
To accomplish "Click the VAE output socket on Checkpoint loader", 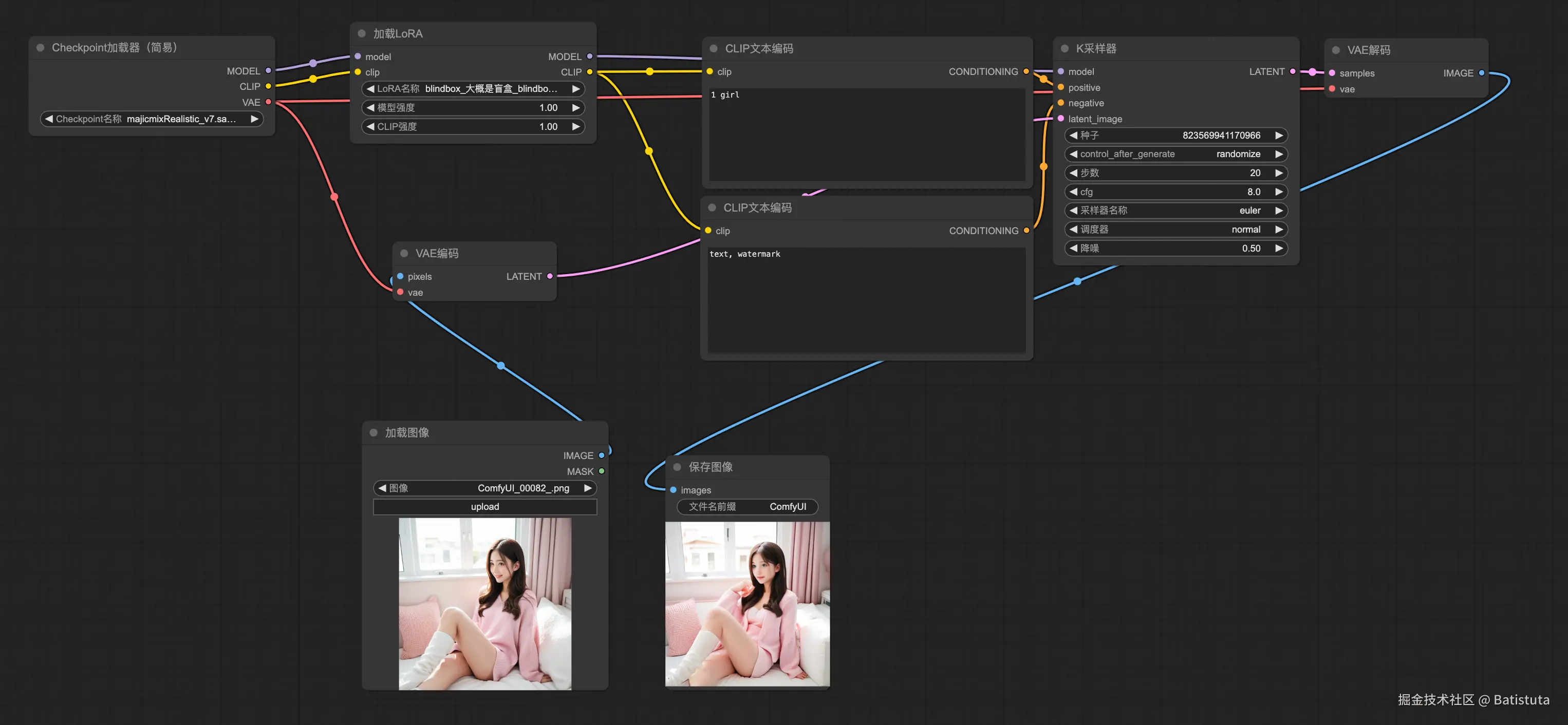I will 268,102.
